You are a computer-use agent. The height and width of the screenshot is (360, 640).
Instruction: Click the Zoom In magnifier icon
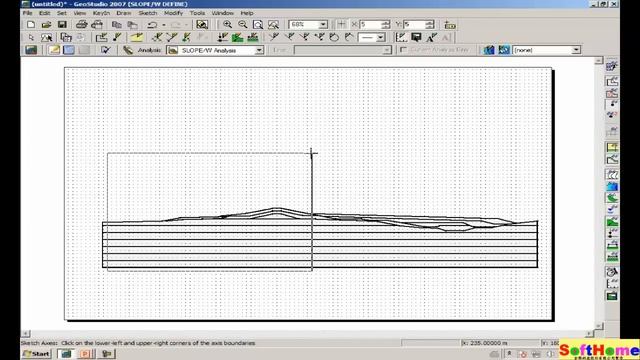(x=227, y=24)
